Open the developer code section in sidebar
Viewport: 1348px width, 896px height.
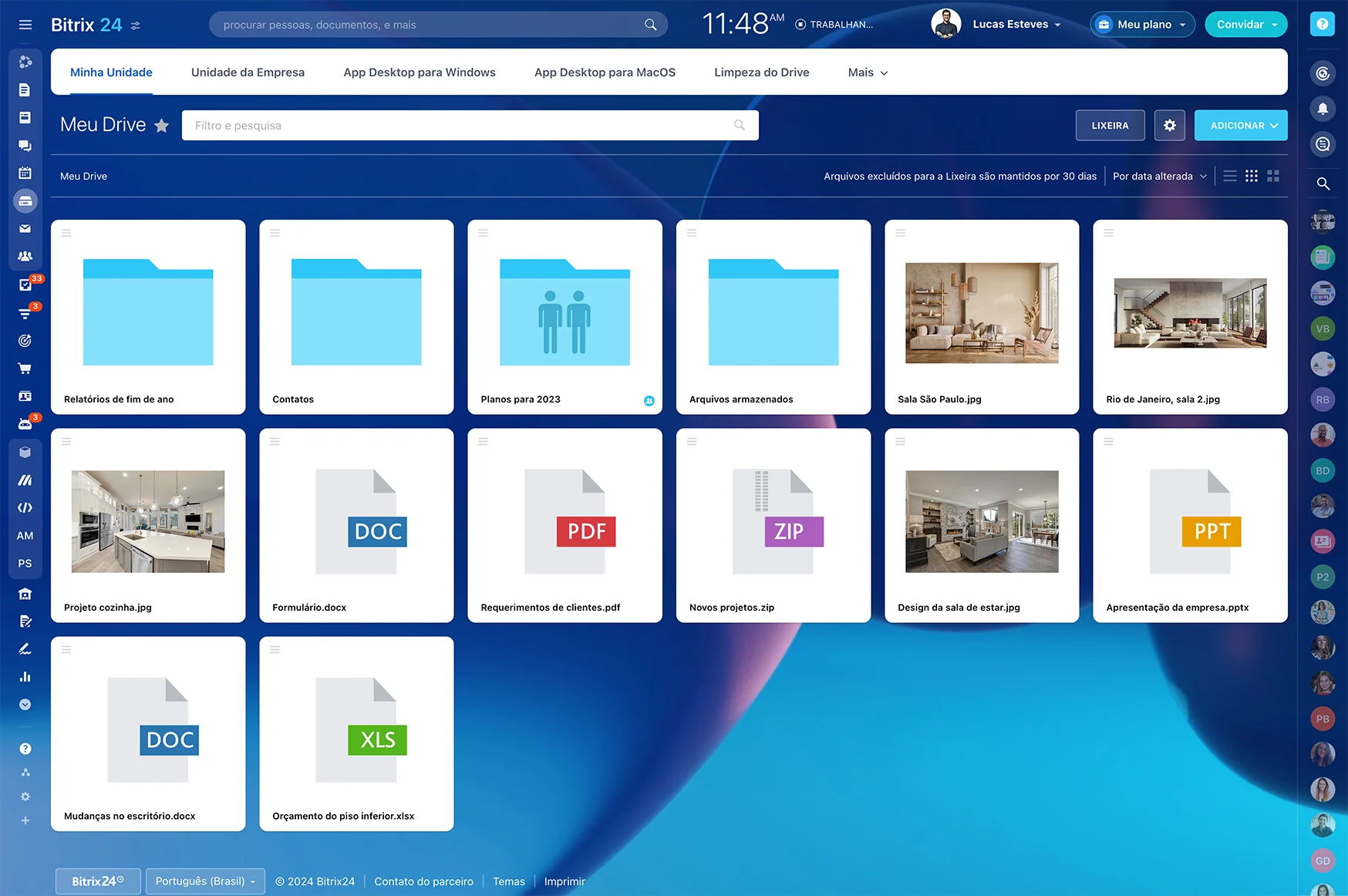click(x=25, y=507)
